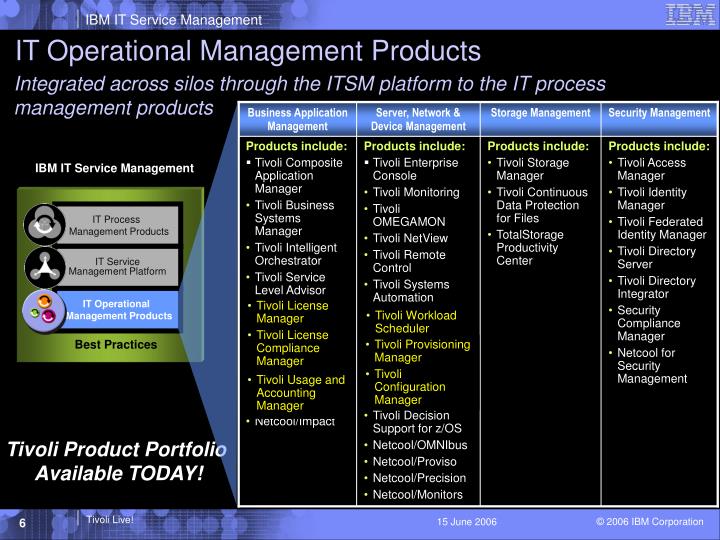
Task: Click the IBM logo in the header
Action: pyautogui.click(x=690, y=15)
